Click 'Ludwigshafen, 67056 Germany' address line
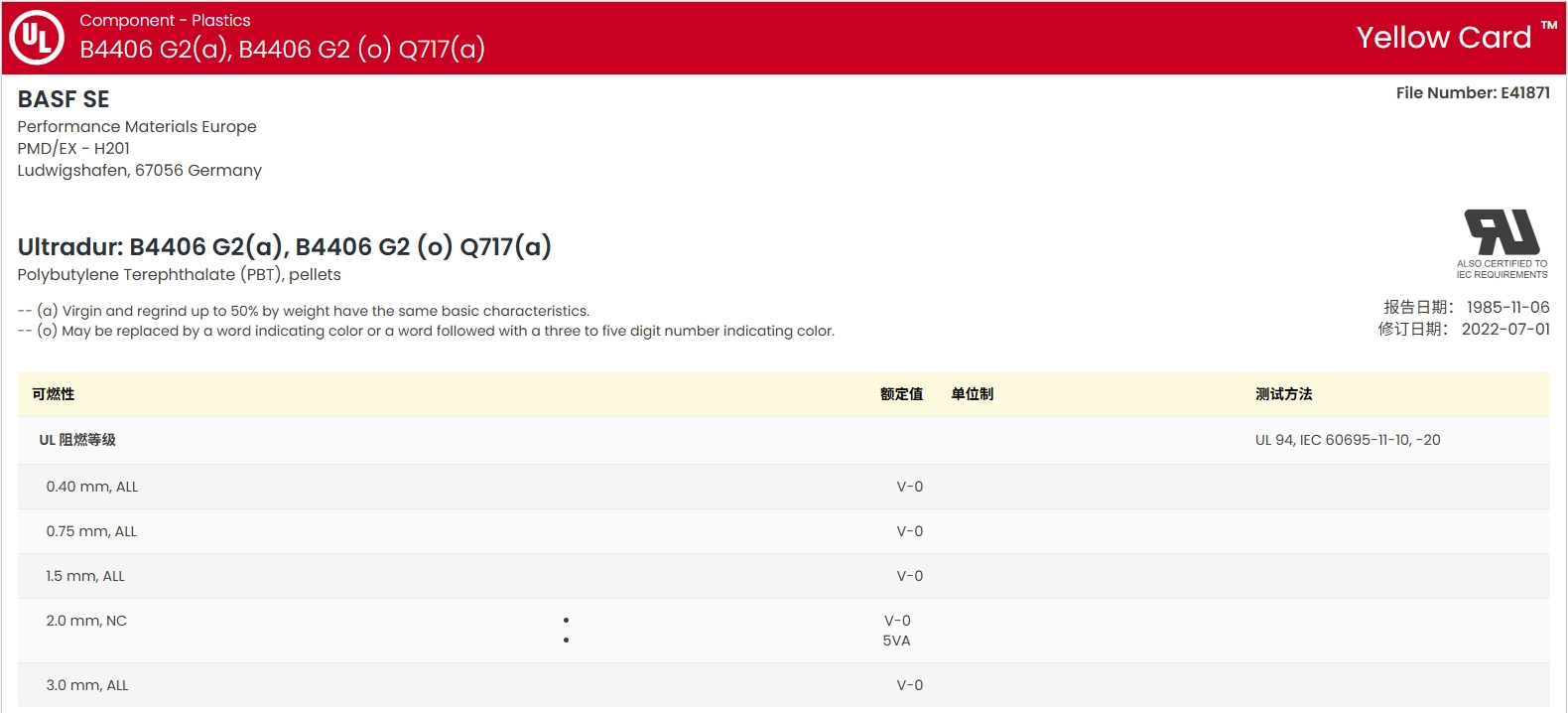The image size is (1568, 713). click(140, 170)
